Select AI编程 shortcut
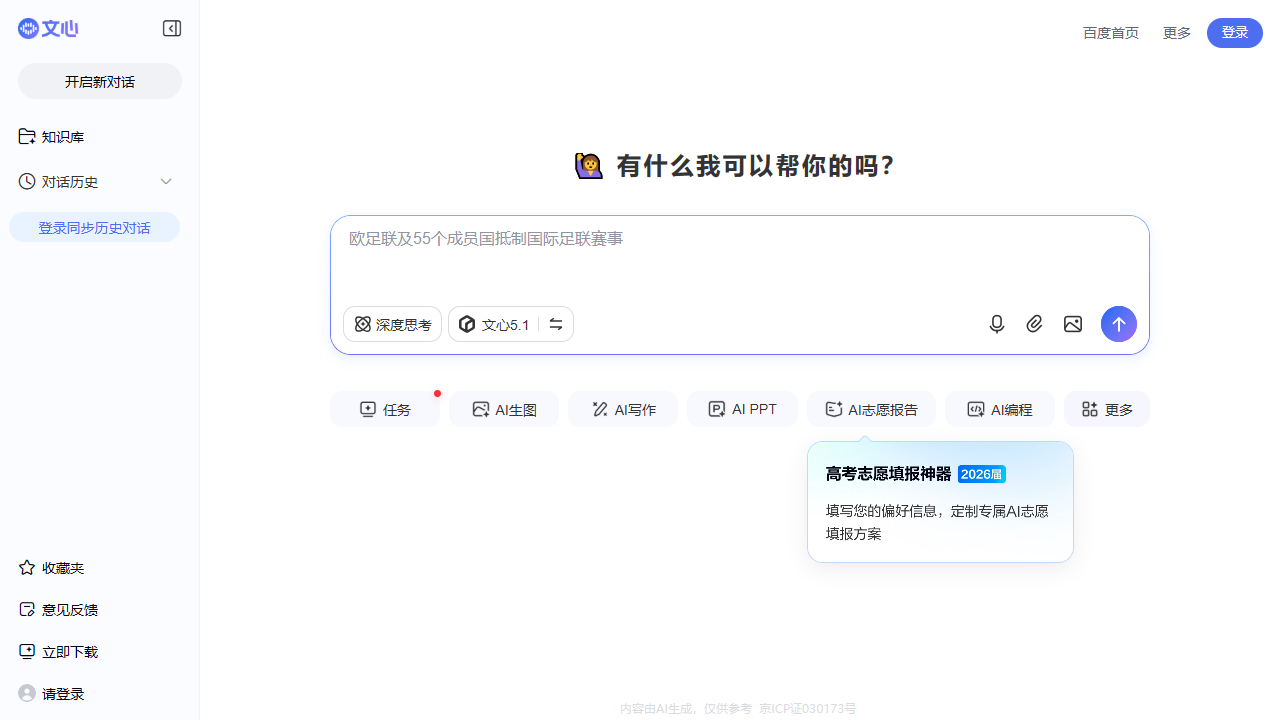 1000,409
